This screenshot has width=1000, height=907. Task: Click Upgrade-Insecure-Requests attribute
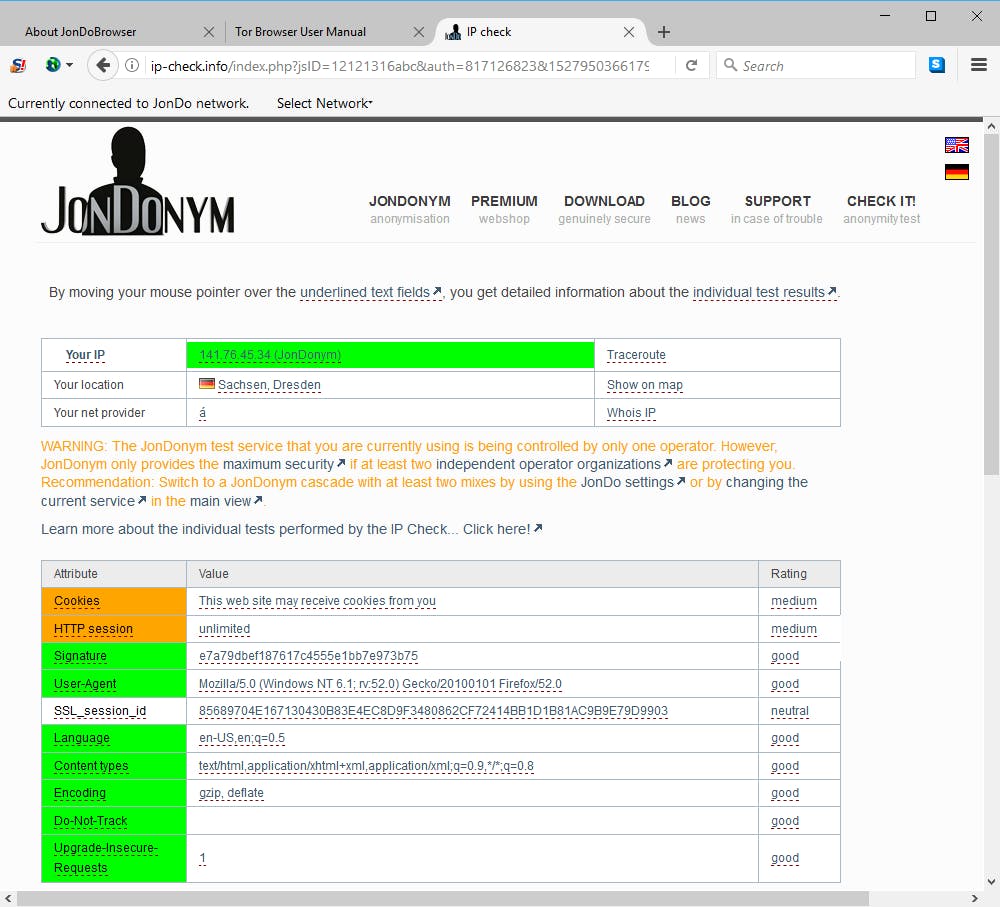click(114, 858)
